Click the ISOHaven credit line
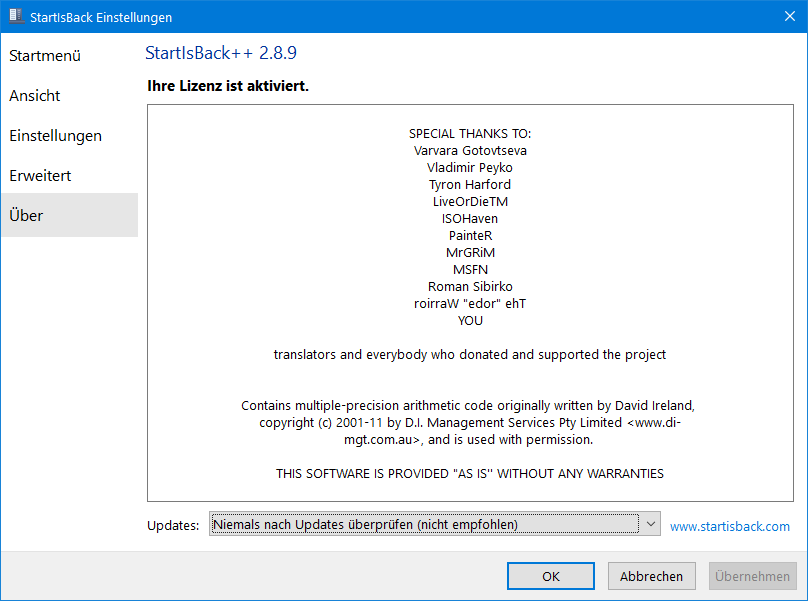808x601 pixels. 470,219
